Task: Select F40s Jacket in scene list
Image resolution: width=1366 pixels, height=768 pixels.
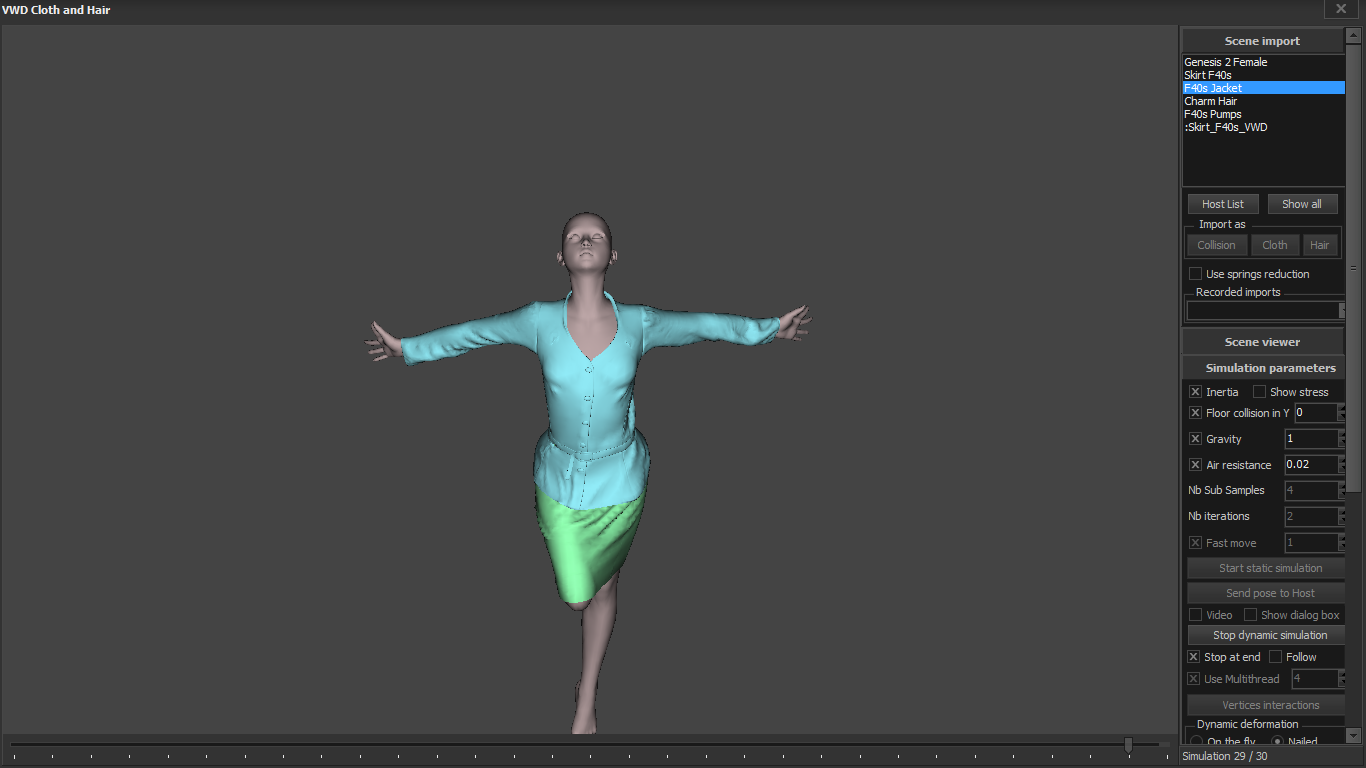Action: [1264, 88]
